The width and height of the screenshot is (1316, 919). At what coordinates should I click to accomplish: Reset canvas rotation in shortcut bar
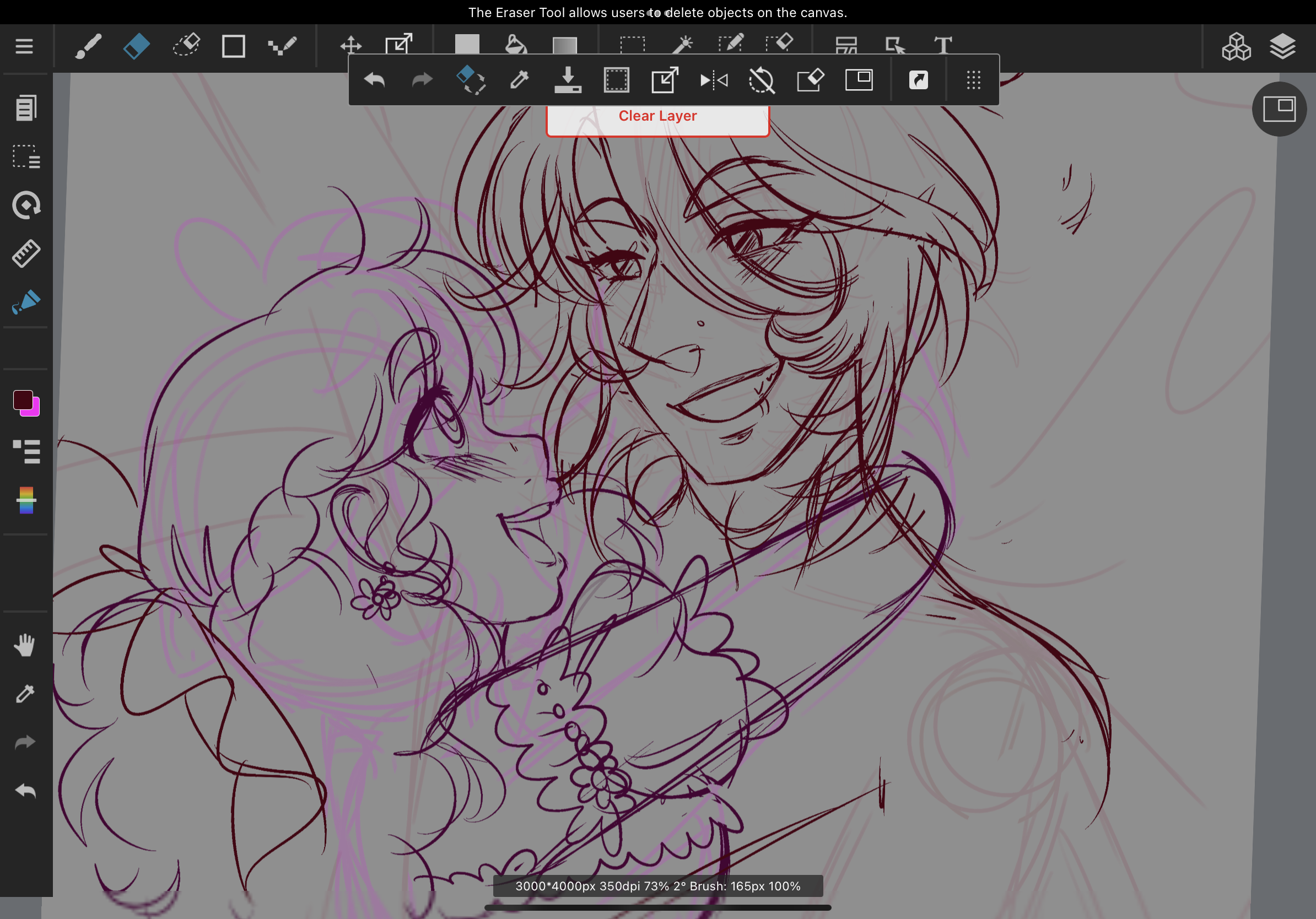tap(762, 80)
